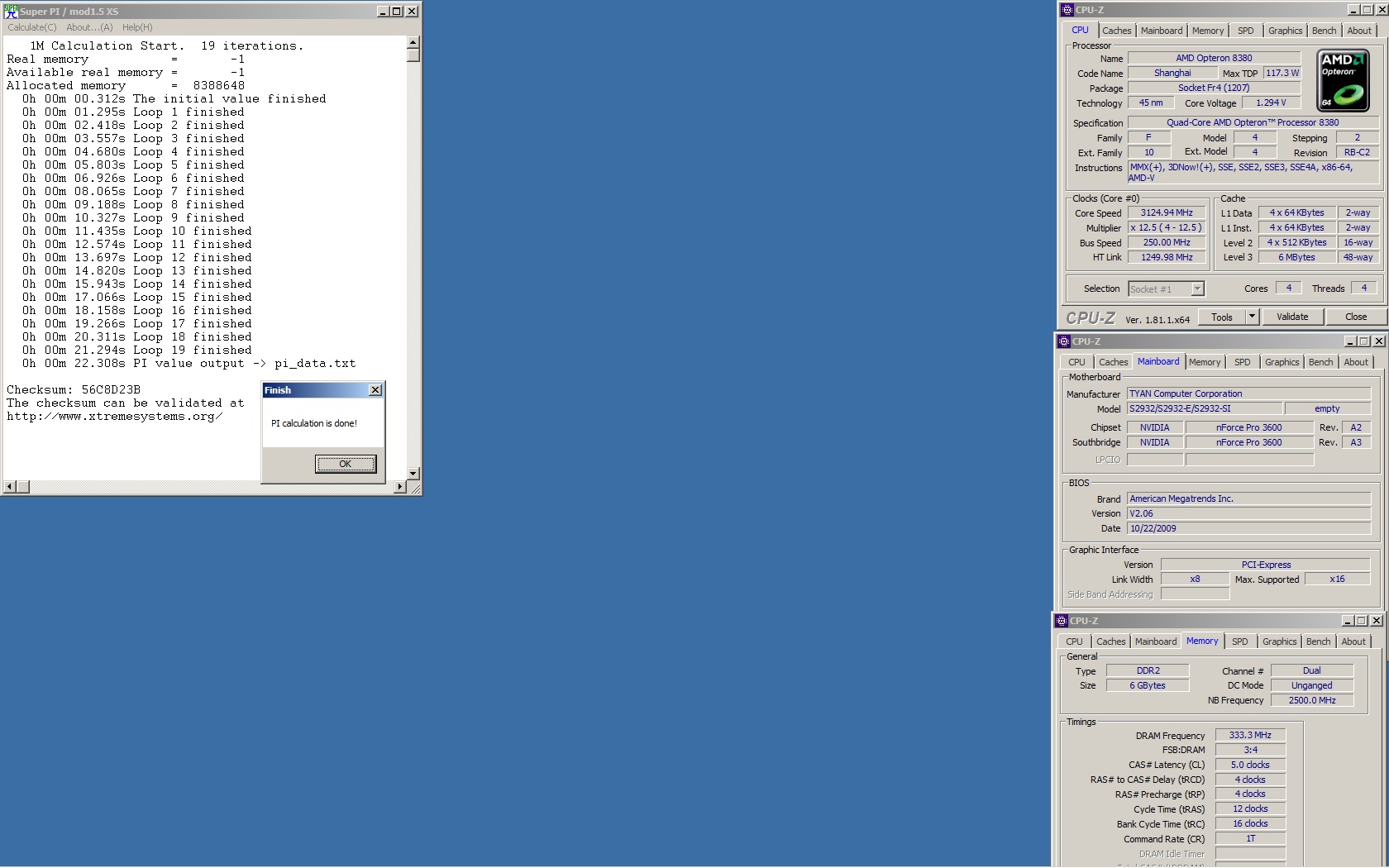Switch to the Caches tab in the top CPU-Z window
The width and height of the screenshot is (1389, 868).
pyautogui.click(x=1116, y=31)
